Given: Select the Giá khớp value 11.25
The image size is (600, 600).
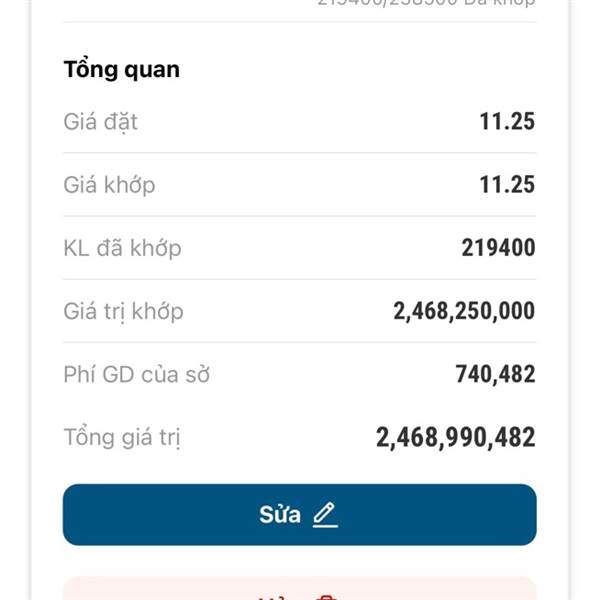Looking at the screenshot, I should (507, 185).
